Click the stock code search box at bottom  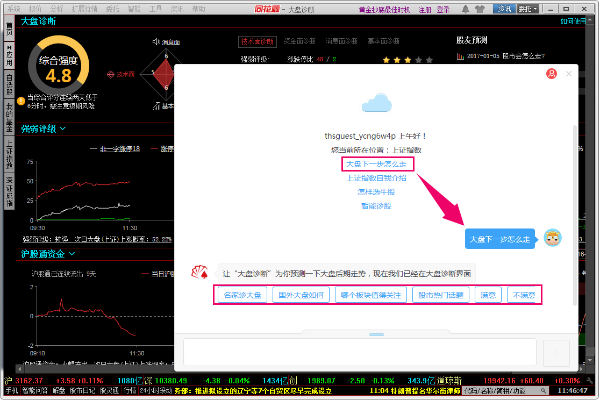(x=505, y=391)
